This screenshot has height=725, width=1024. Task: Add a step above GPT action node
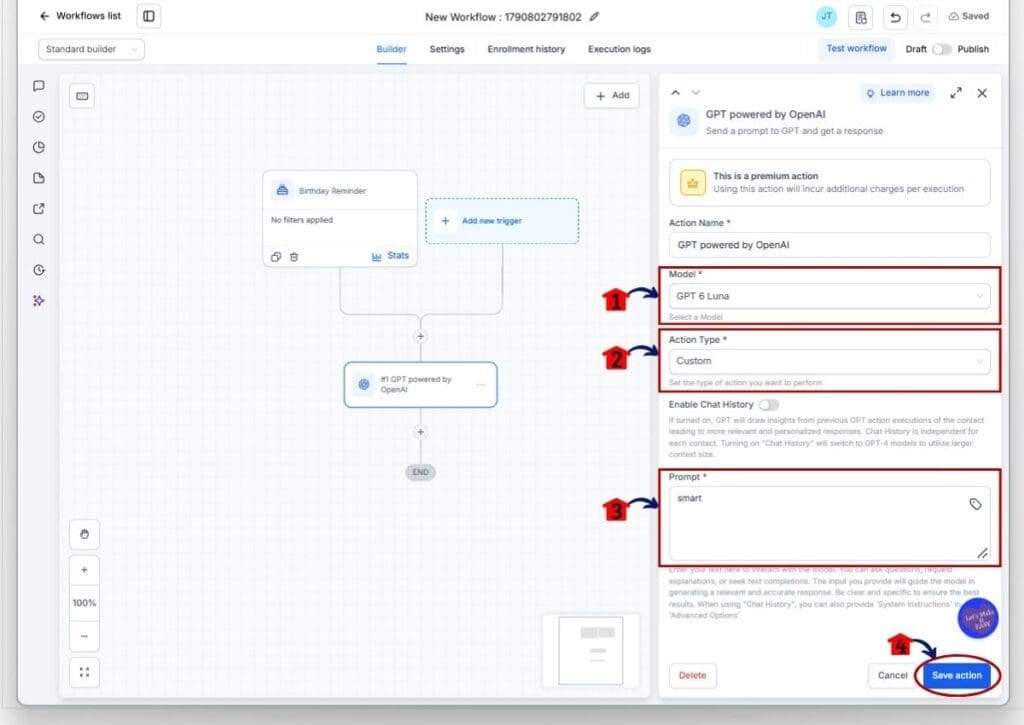tap(420, 336)
